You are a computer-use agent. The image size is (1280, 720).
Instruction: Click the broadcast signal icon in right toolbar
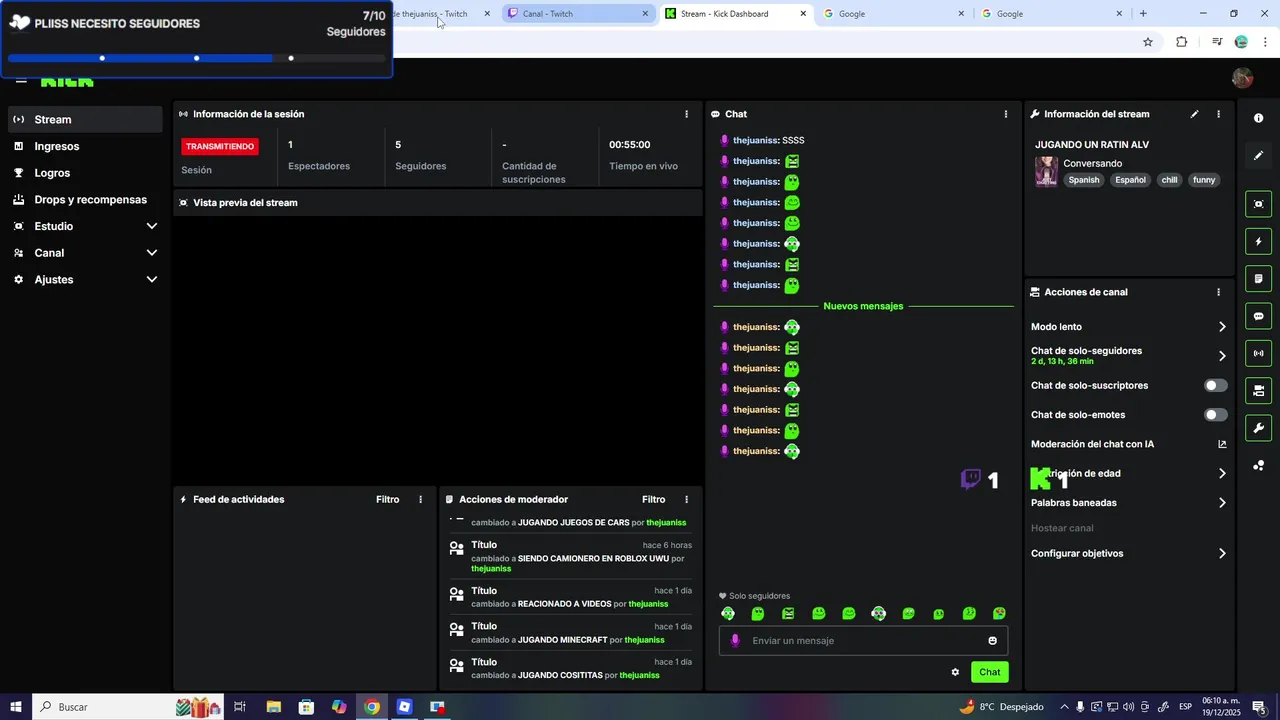click(x=1258, y=353)
